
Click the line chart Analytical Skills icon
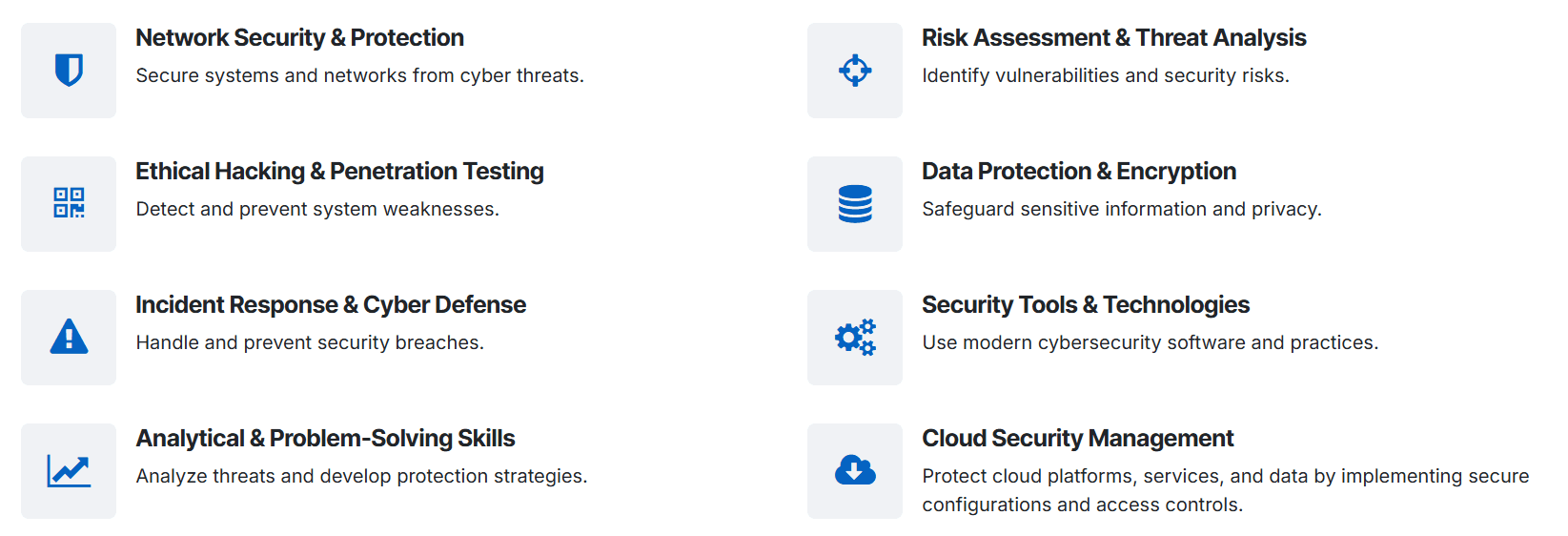pyautogui.click(x=69, y=471)
